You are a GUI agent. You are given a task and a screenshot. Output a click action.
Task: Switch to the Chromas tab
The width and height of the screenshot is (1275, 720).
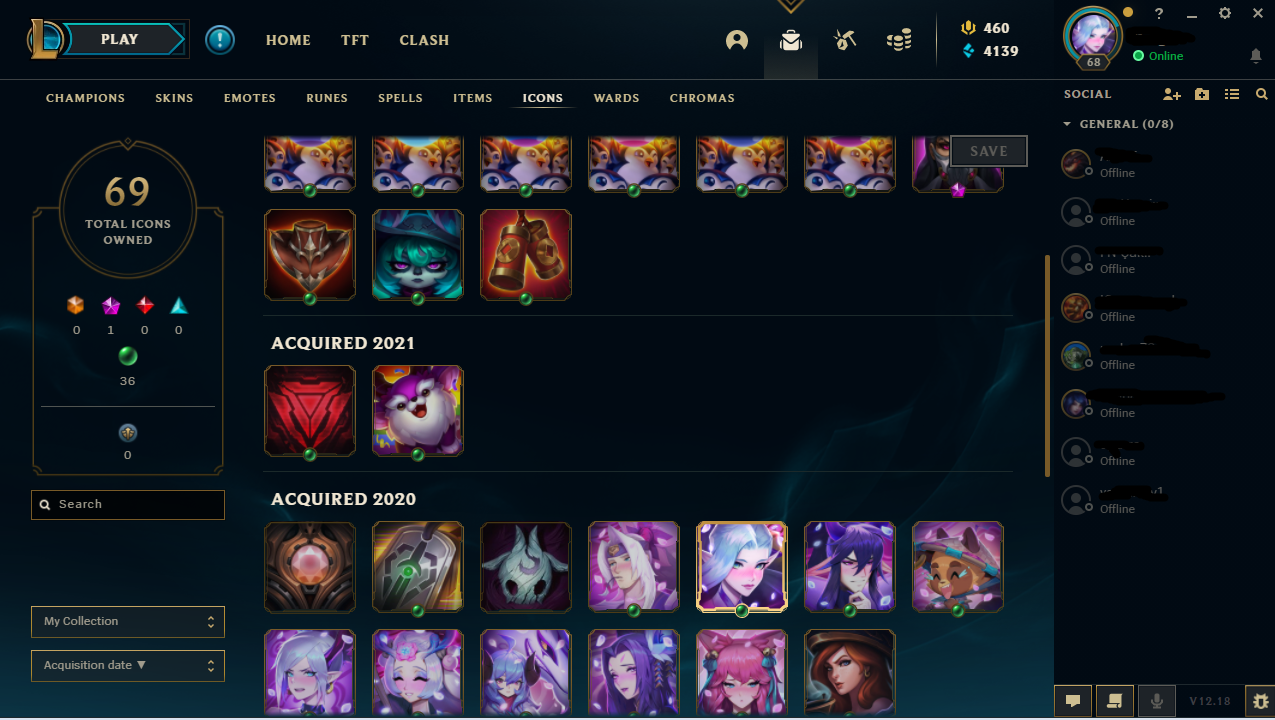point(702,98)
